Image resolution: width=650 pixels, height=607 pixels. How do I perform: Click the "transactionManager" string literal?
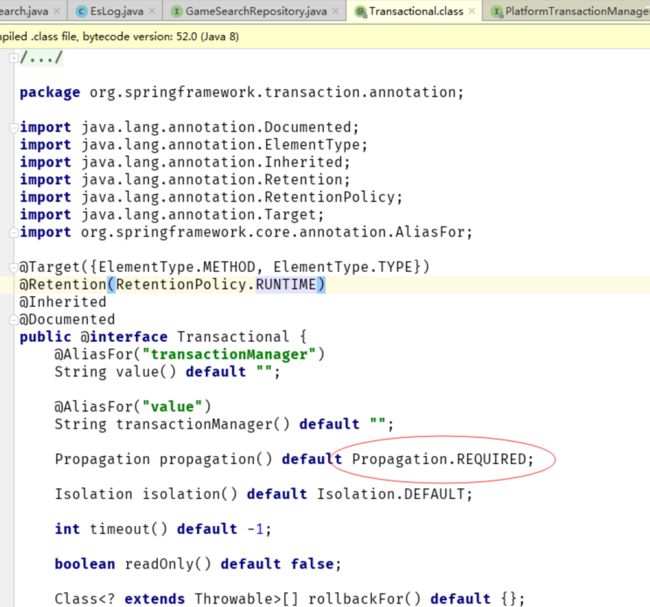pyautogui.click(x=229, y=354)
